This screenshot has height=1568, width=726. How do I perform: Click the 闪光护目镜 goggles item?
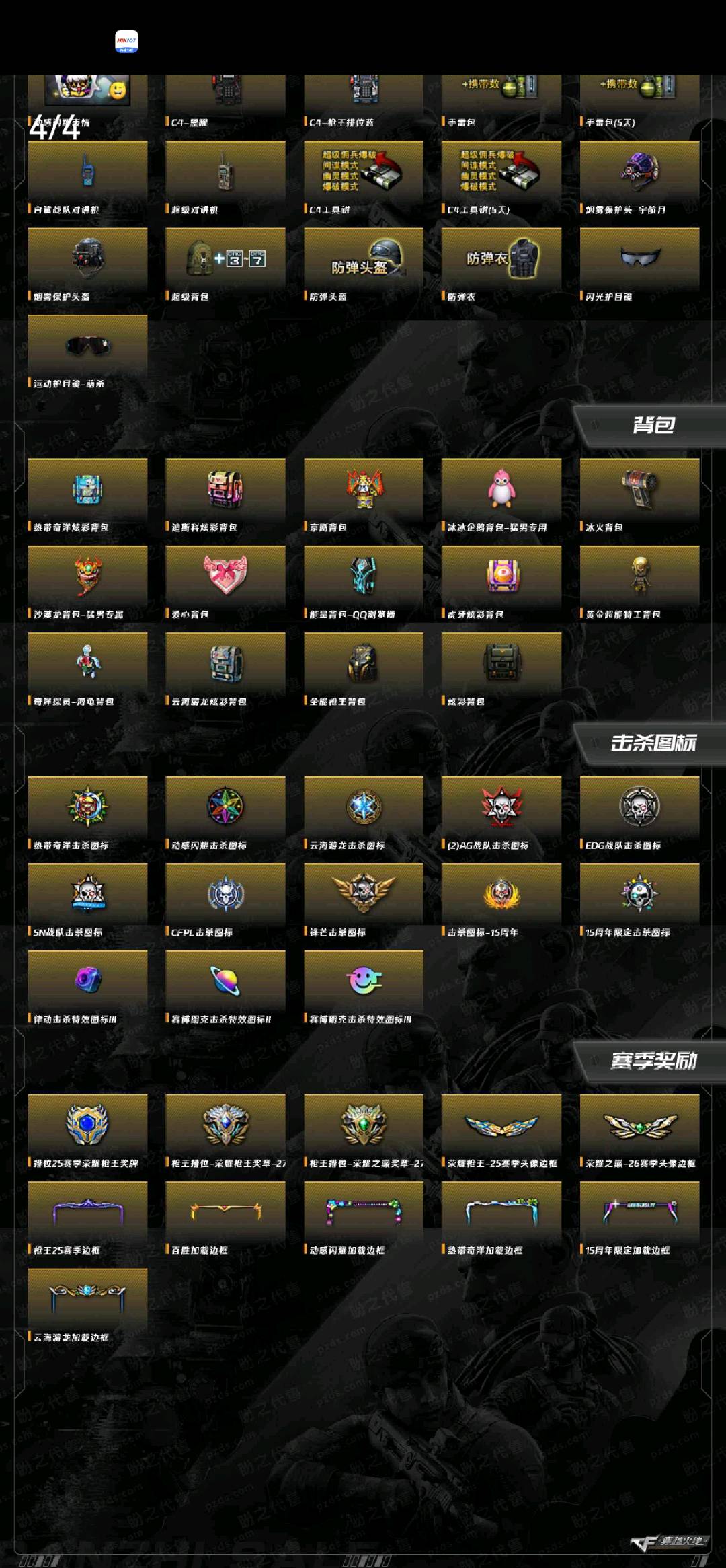[x=639, y=266]
